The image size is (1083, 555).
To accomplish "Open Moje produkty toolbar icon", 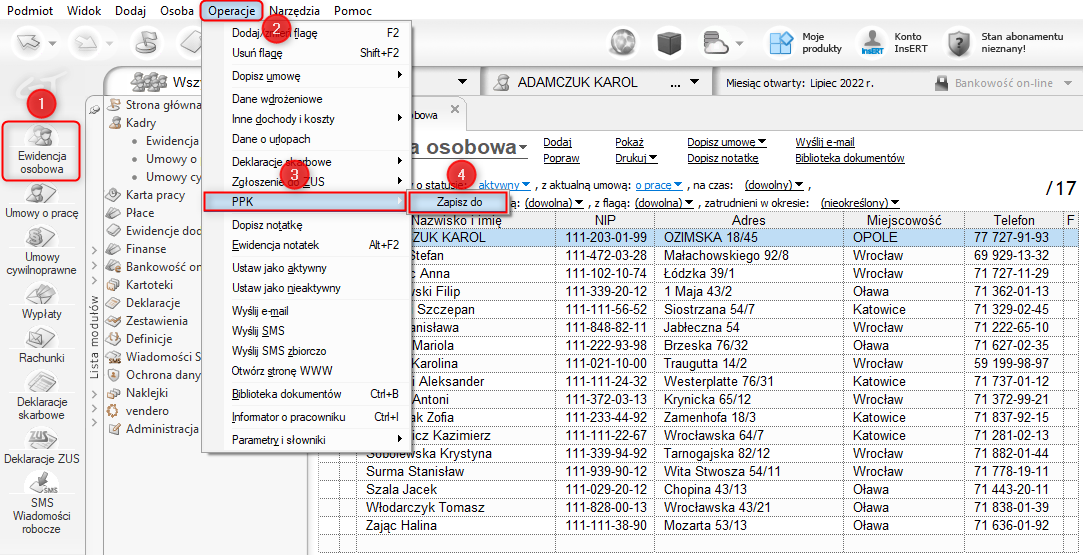I will (780, 42).
